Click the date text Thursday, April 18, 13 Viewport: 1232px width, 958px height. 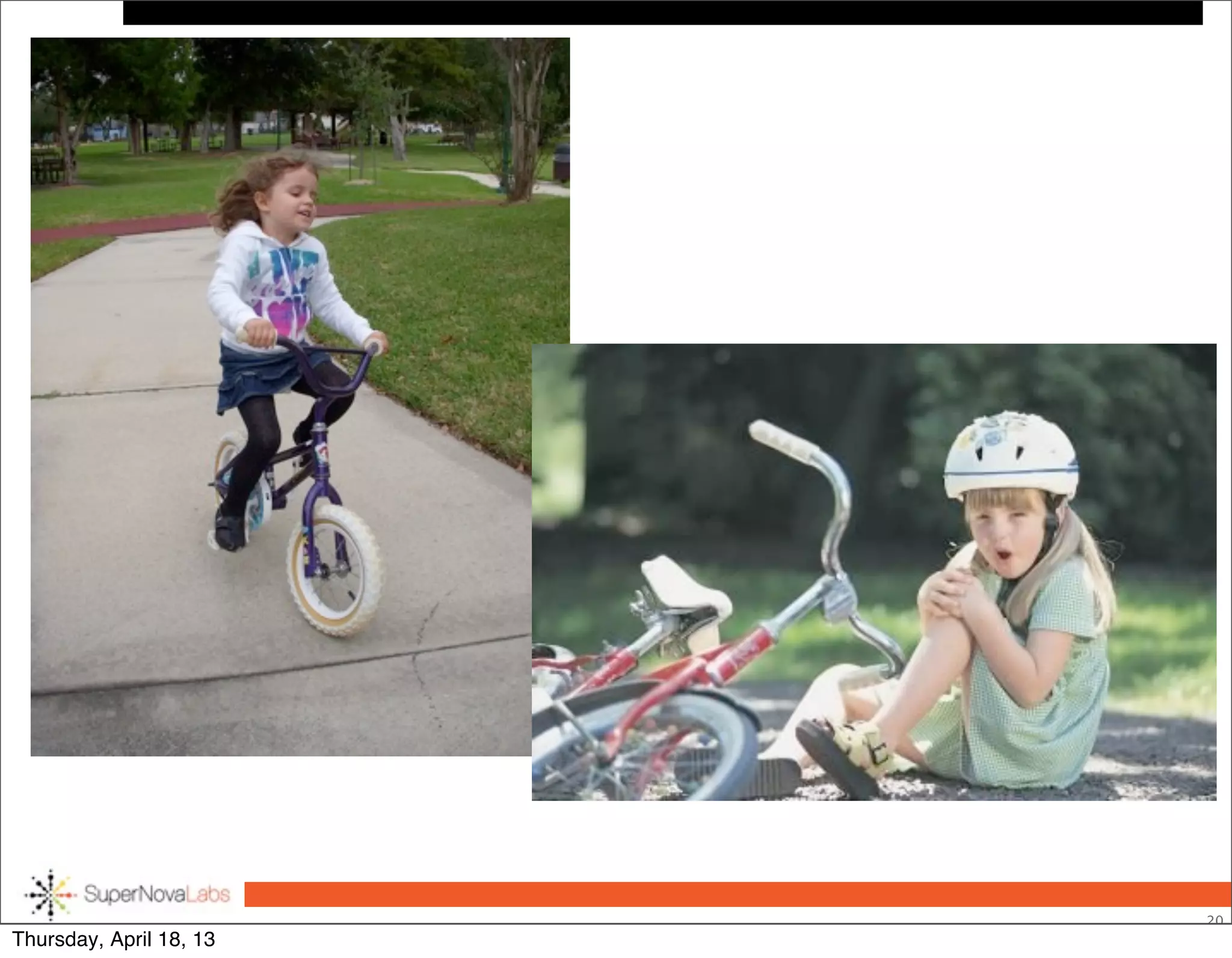(113, 939)
